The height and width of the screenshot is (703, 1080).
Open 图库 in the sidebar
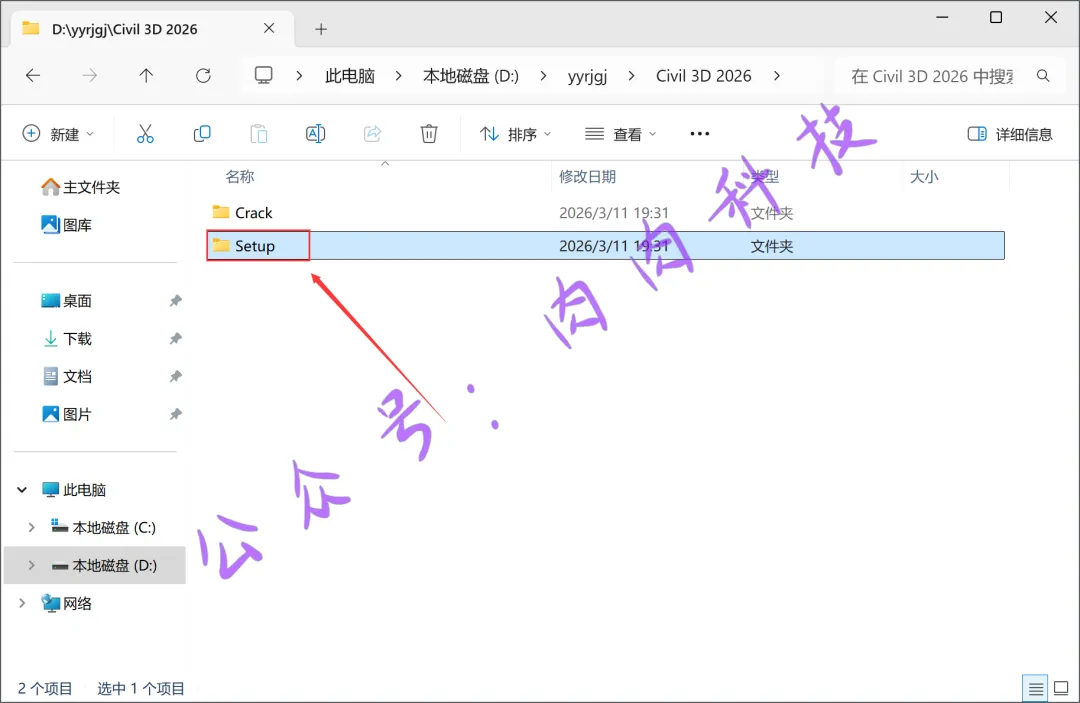[67, 224]
